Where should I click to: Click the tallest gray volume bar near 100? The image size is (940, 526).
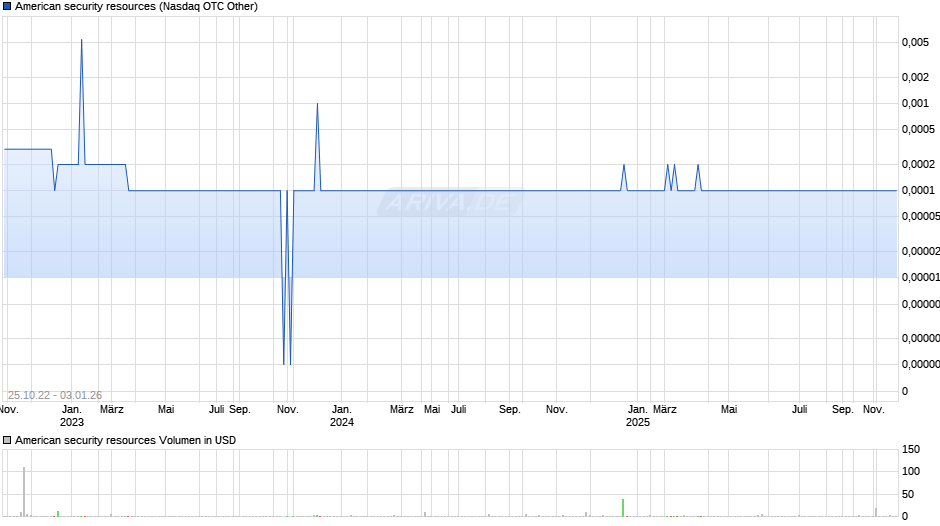point(24,491)
